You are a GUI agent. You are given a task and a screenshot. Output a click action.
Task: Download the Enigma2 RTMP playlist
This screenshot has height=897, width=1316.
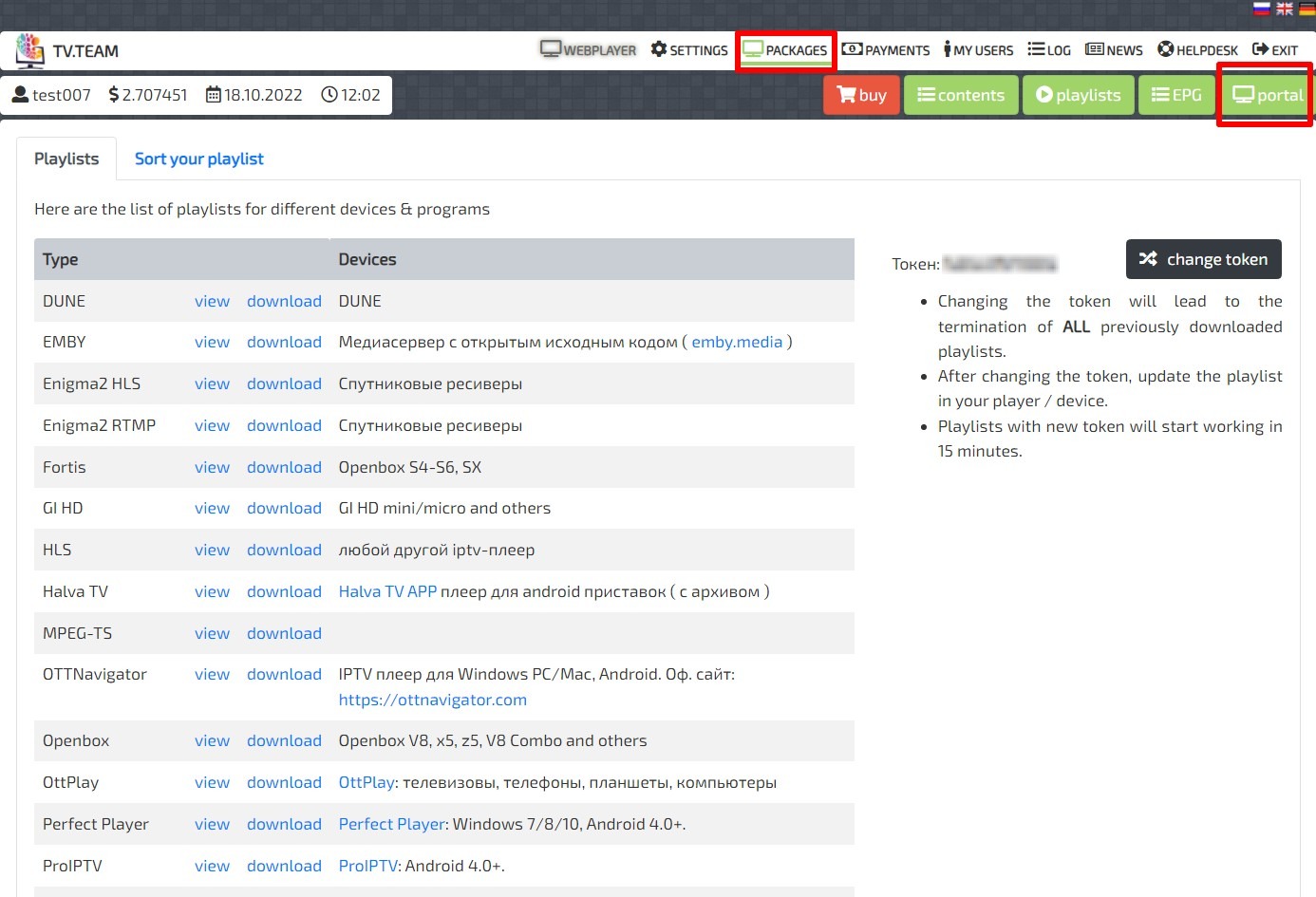pos(284,425)
